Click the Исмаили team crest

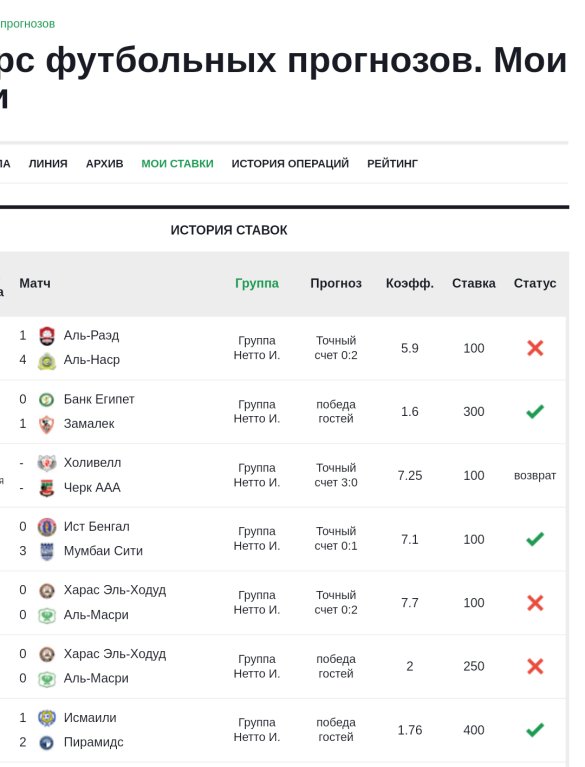pos(46,718)
